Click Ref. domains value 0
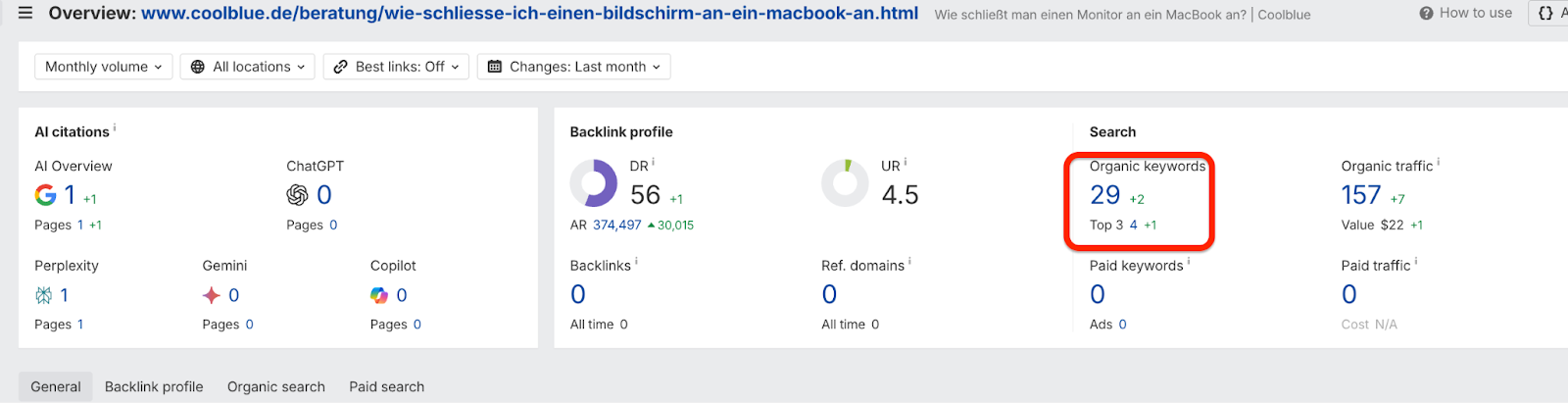This screenshot has height=403, width=1568. tap(830, 294)
